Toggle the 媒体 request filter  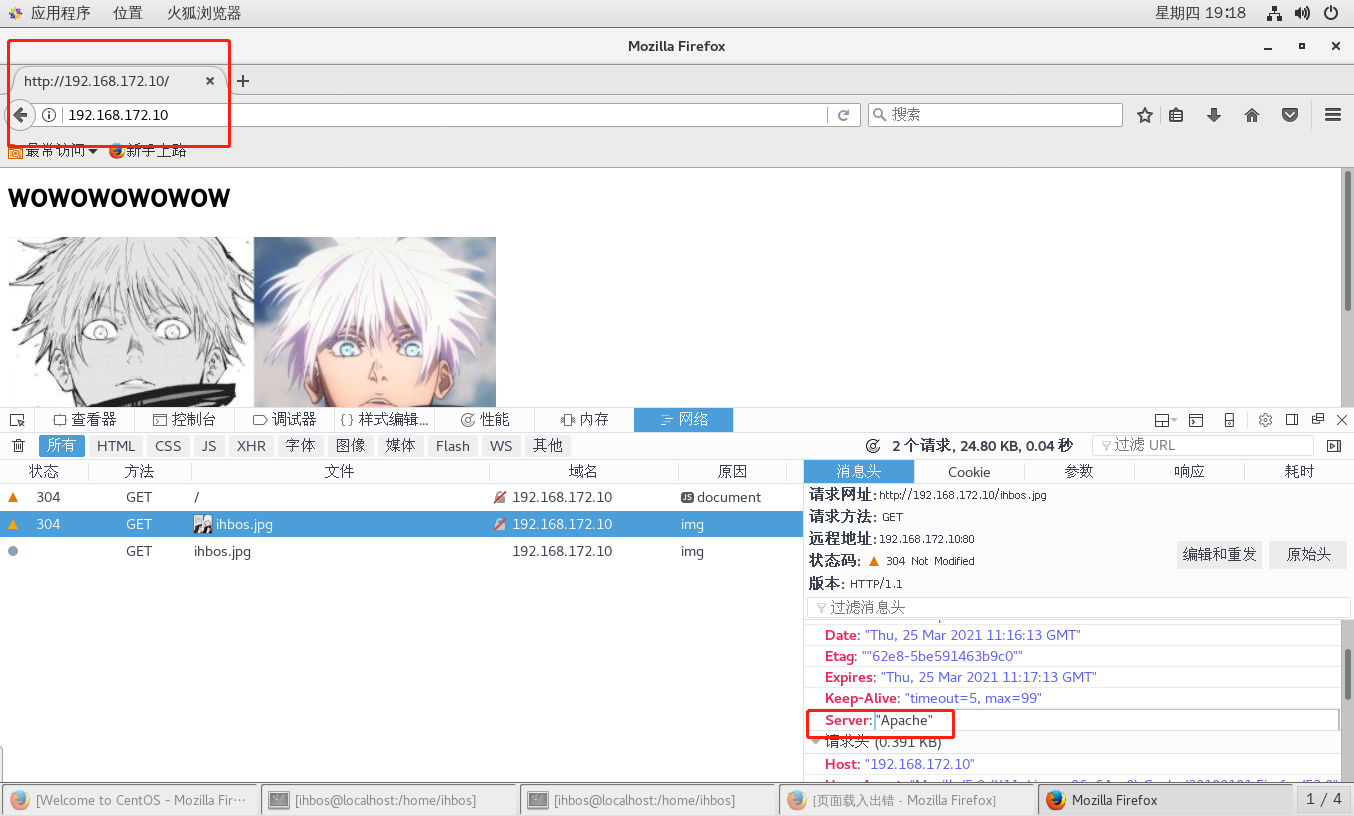point(401,446)
